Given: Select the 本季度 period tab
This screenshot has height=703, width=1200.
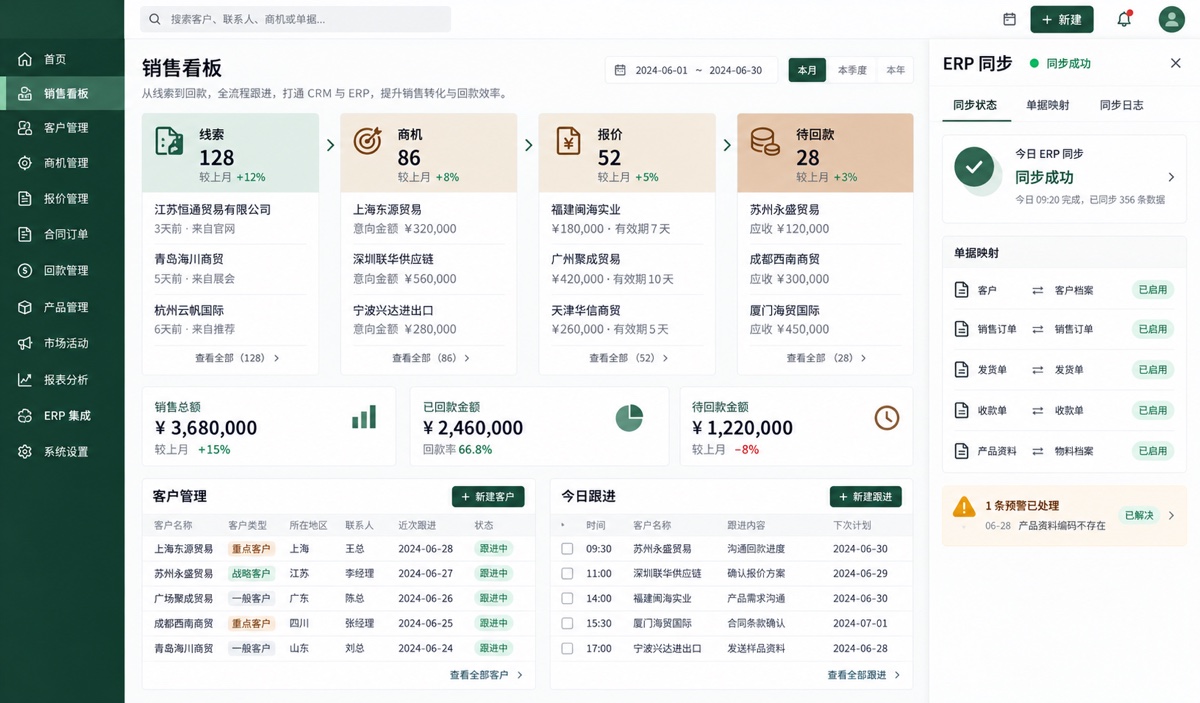Looking at the screenshot, I should [x=852, y=70].
